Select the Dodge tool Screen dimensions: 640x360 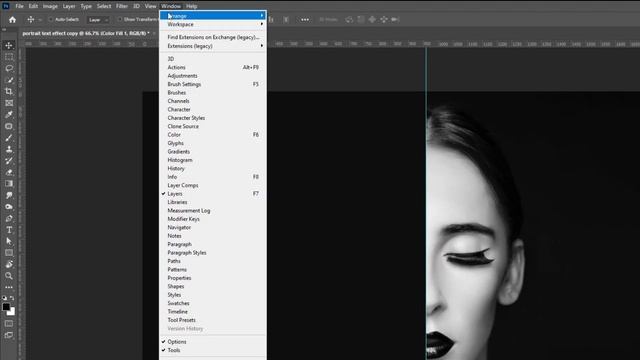click(x=9, y=207)
